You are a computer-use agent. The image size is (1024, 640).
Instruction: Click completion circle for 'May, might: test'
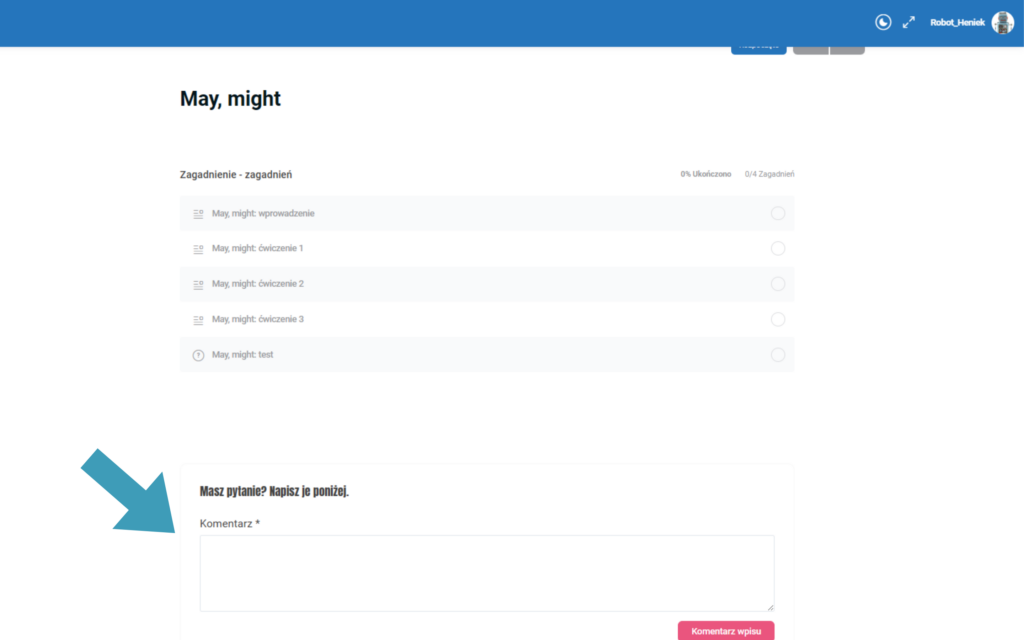coord(778,355)
